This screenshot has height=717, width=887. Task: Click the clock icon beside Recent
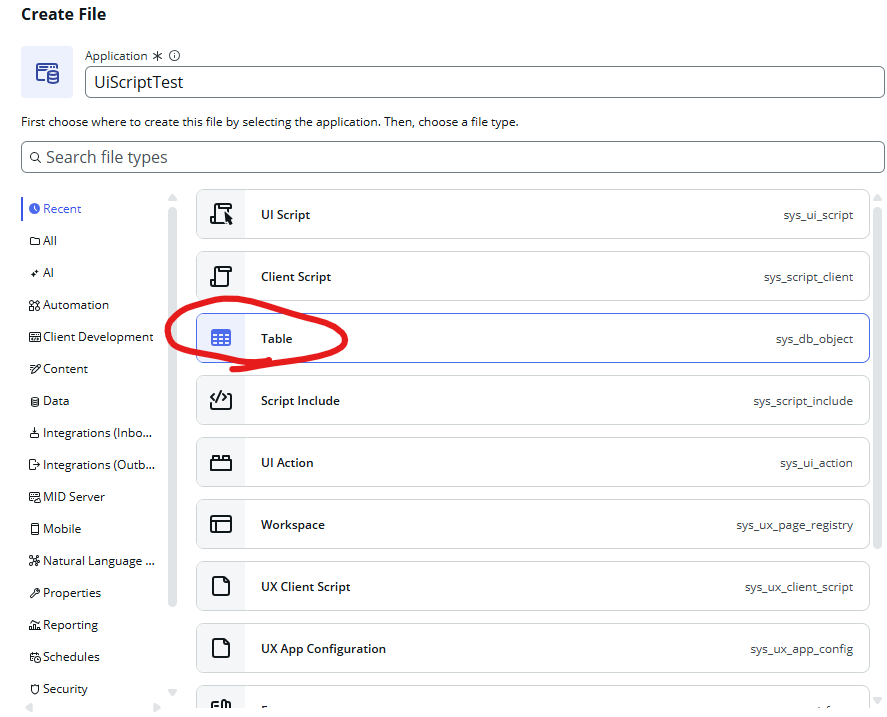coord(35,209)
